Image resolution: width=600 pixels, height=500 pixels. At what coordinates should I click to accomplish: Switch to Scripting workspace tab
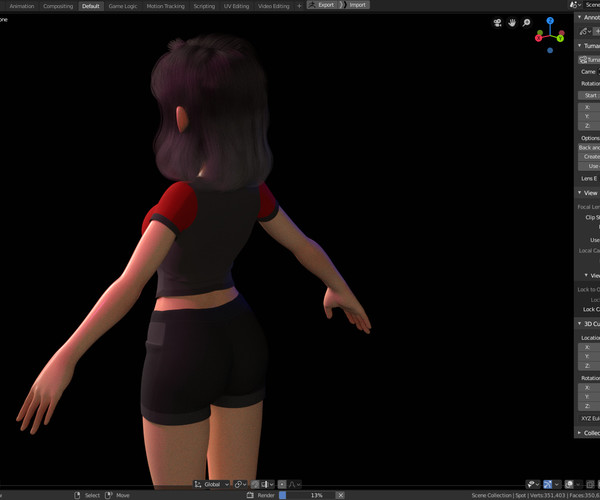pos(204,6)
